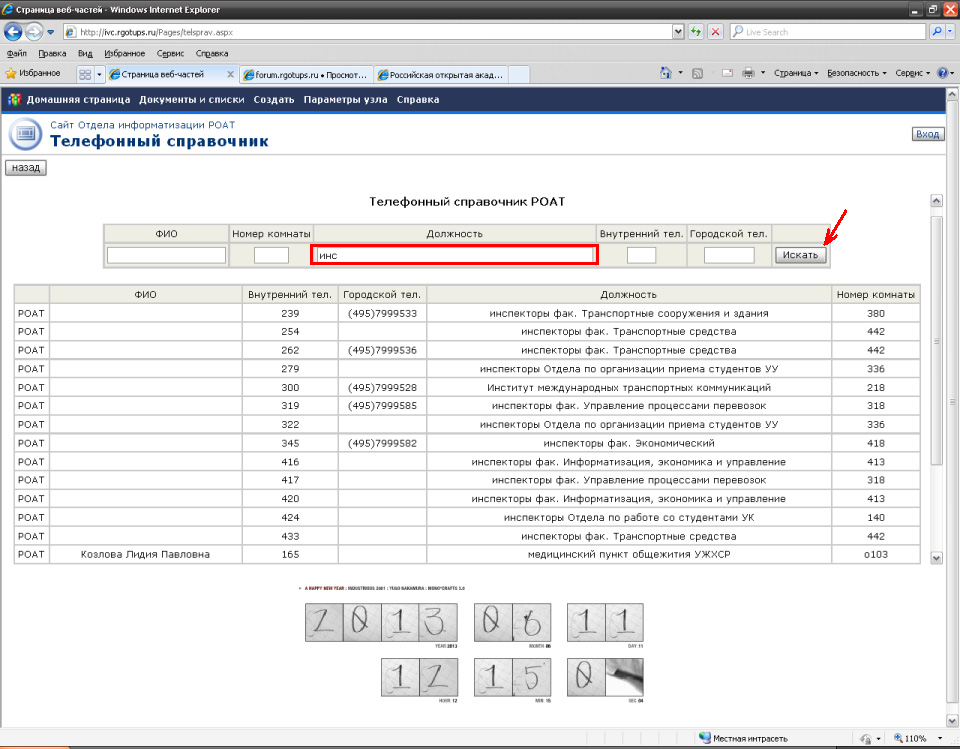Click the Back navigation arrow
Image resolution: width=960 pixels, height=749 pixels.
13,31
